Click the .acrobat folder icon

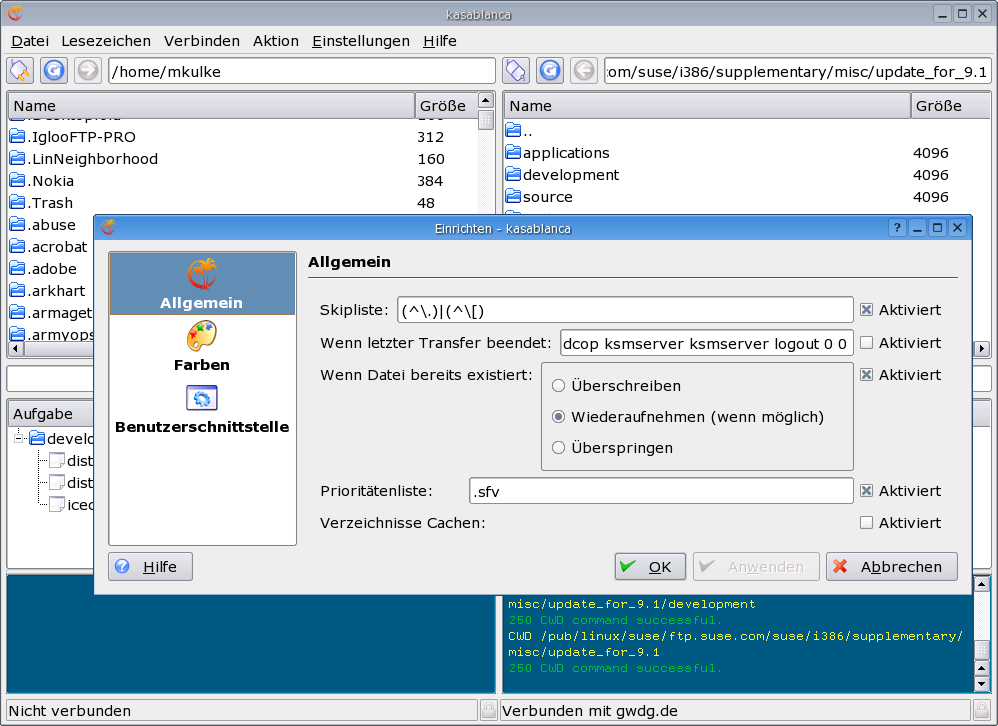tap(18, 246)
